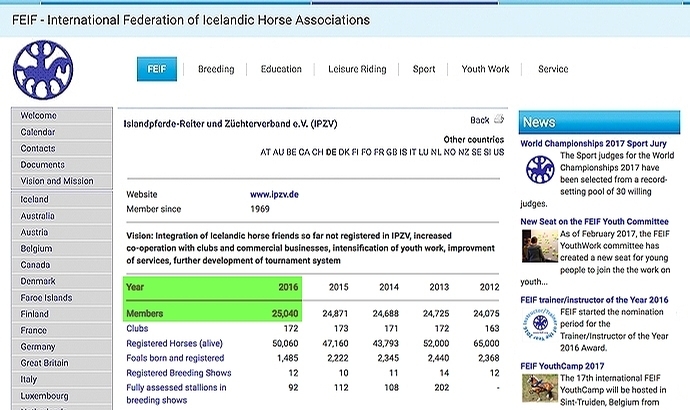Screen dimensions: 690x410
Task: Select France in the country sidebar
Action: pos(62,330)
